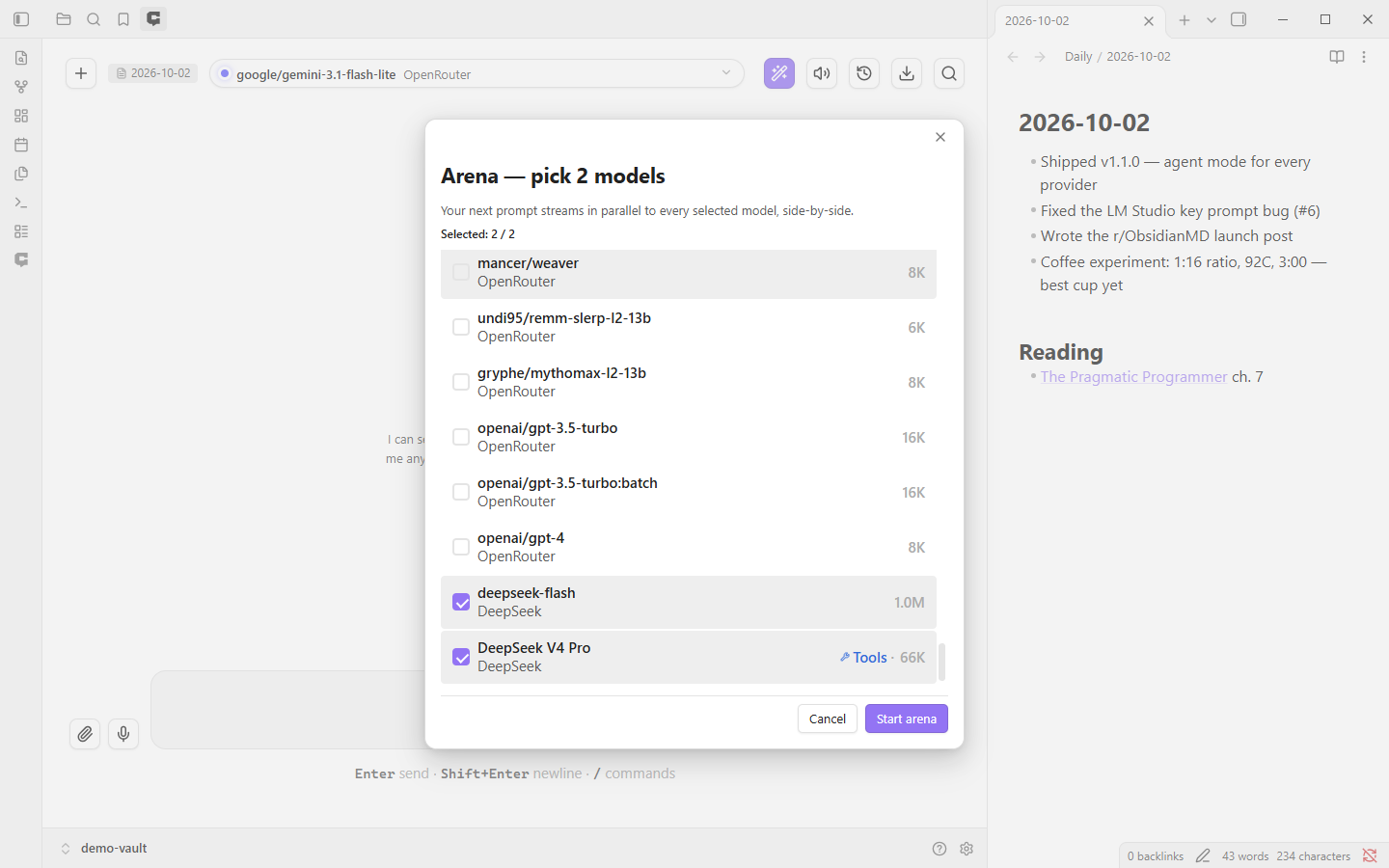Open command palette ribbon icon

(x=21, y=203)
